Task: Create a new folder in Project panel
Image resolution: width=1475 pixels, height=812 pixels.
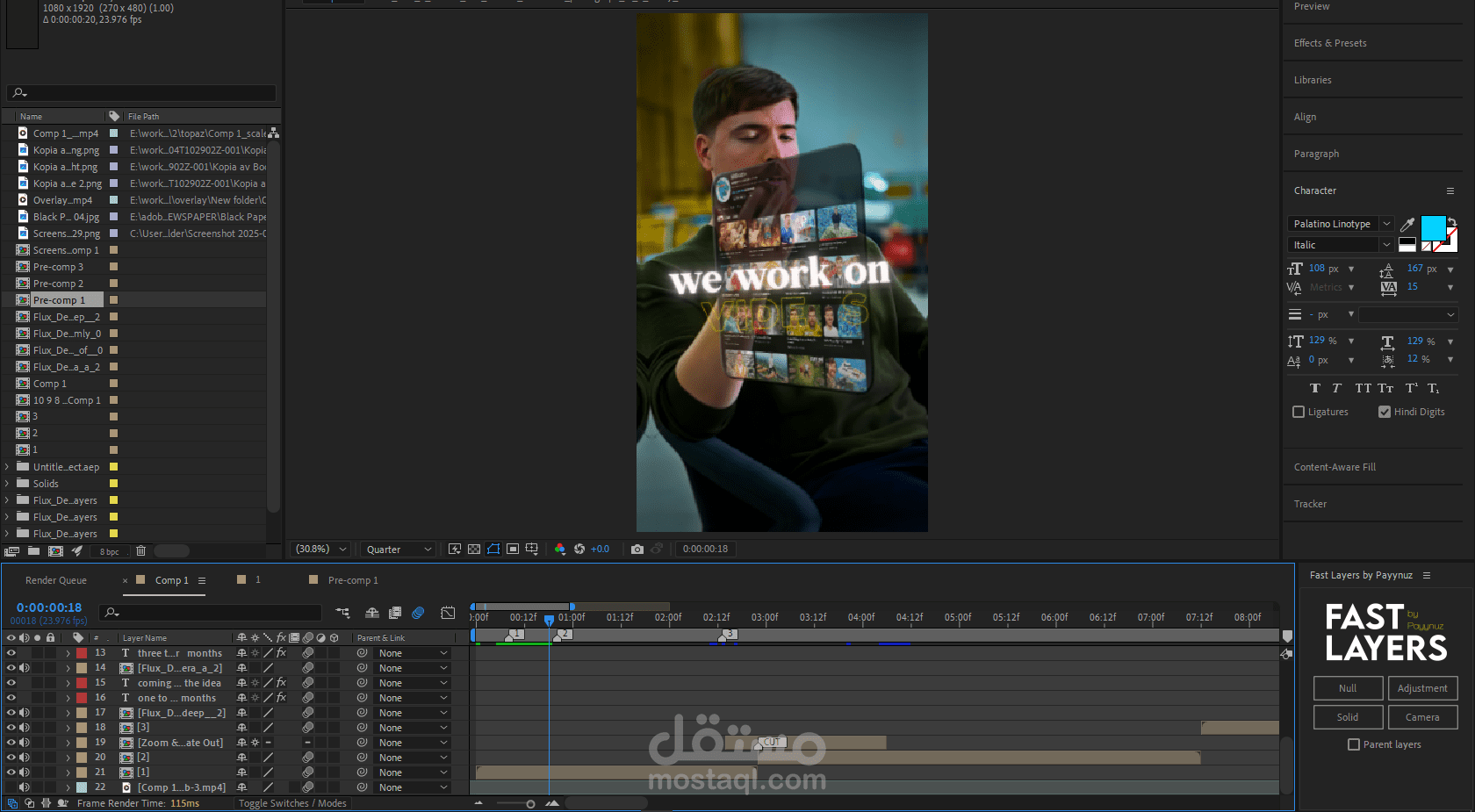Action: (x=33, y=551)
